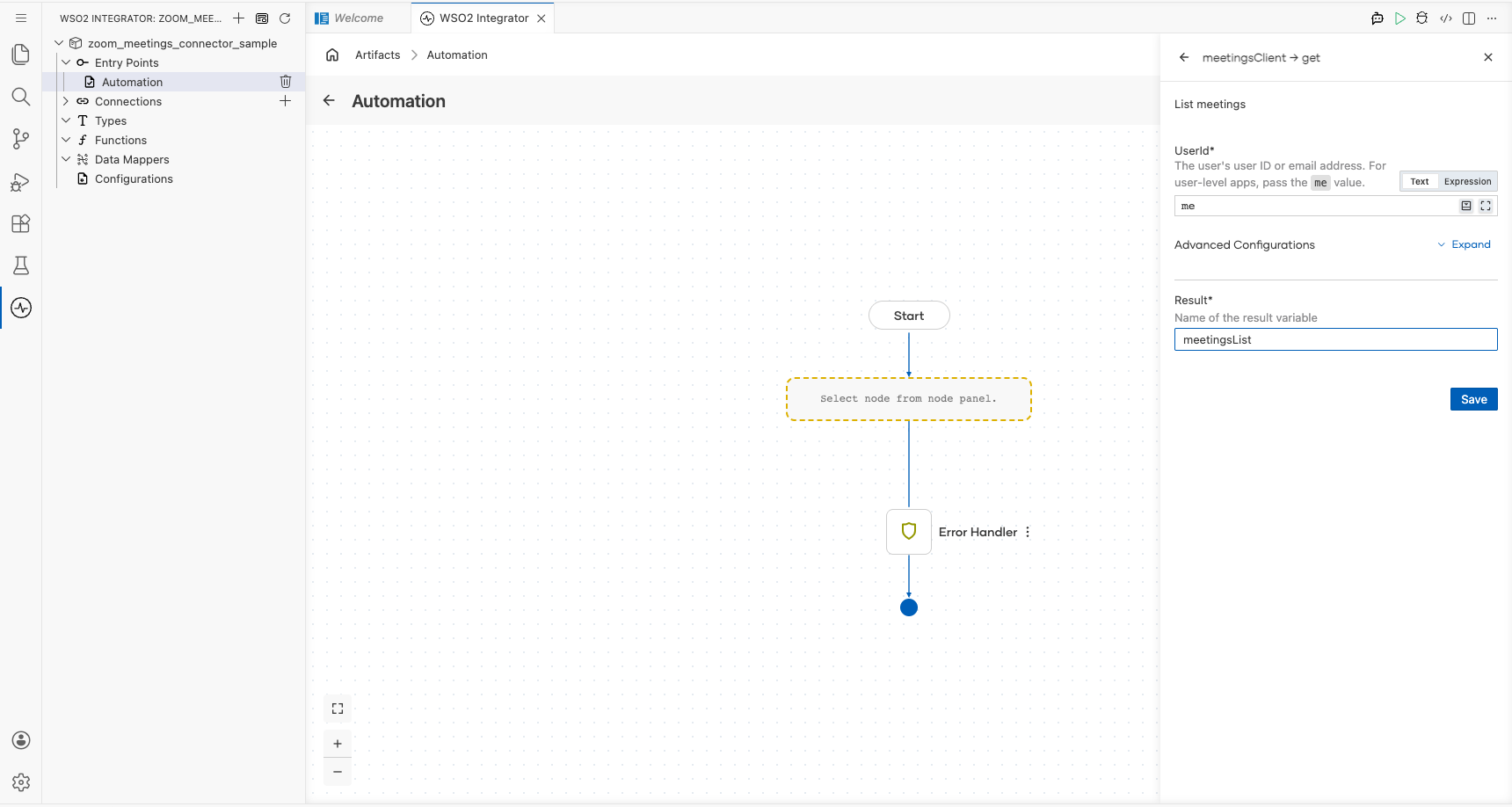Switch UserId input to Expression mode
The width and height of the screenshot is (1512, 807).
pyautogui.click(x=1467, y=182)
